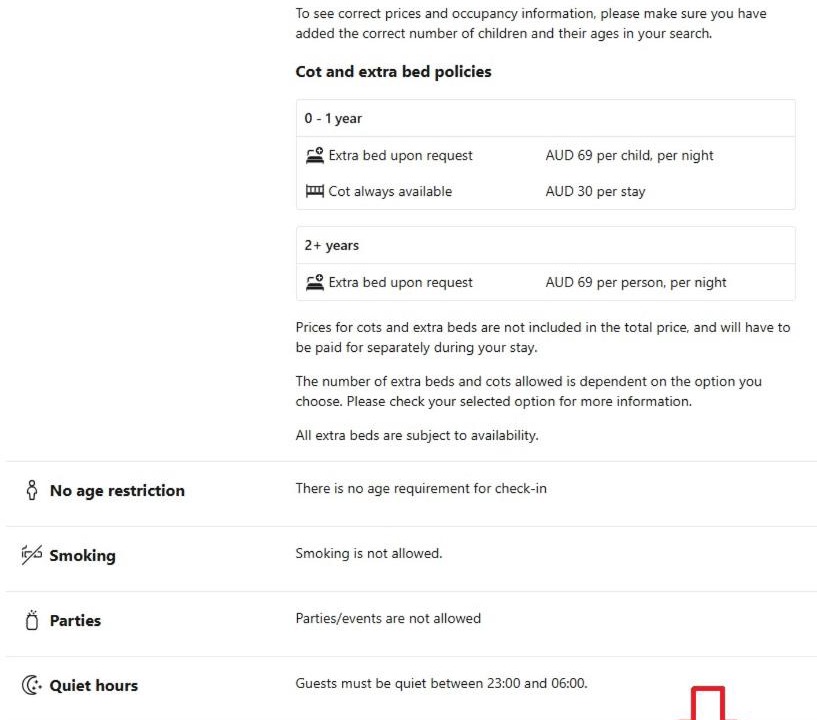This screenshot has width=817, height=720.
Task: Click the text Smoking is not allowed
Action: pyautogui.click(x=369, y=553)
